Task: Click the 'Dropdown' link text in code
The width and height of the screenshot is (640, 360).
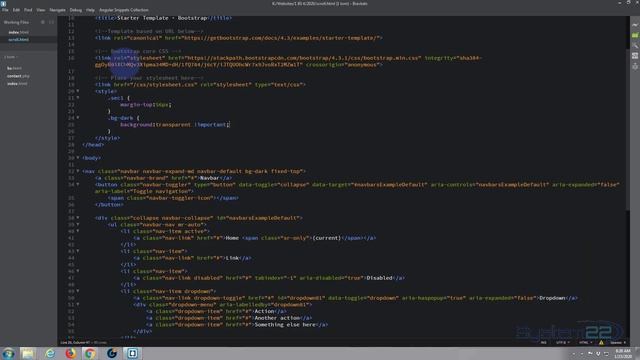Action: tap(552, 298)
